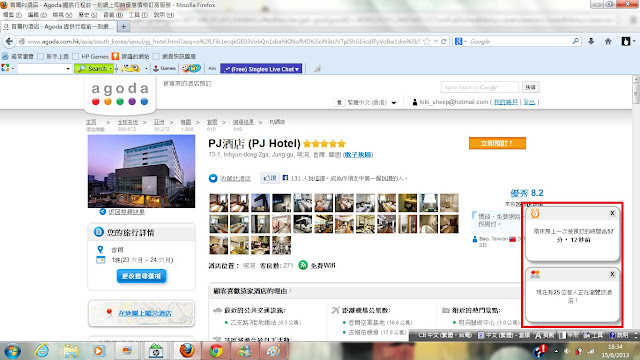Close the last-booked time notification popup
Screen dimensions: 640x360
612,213
